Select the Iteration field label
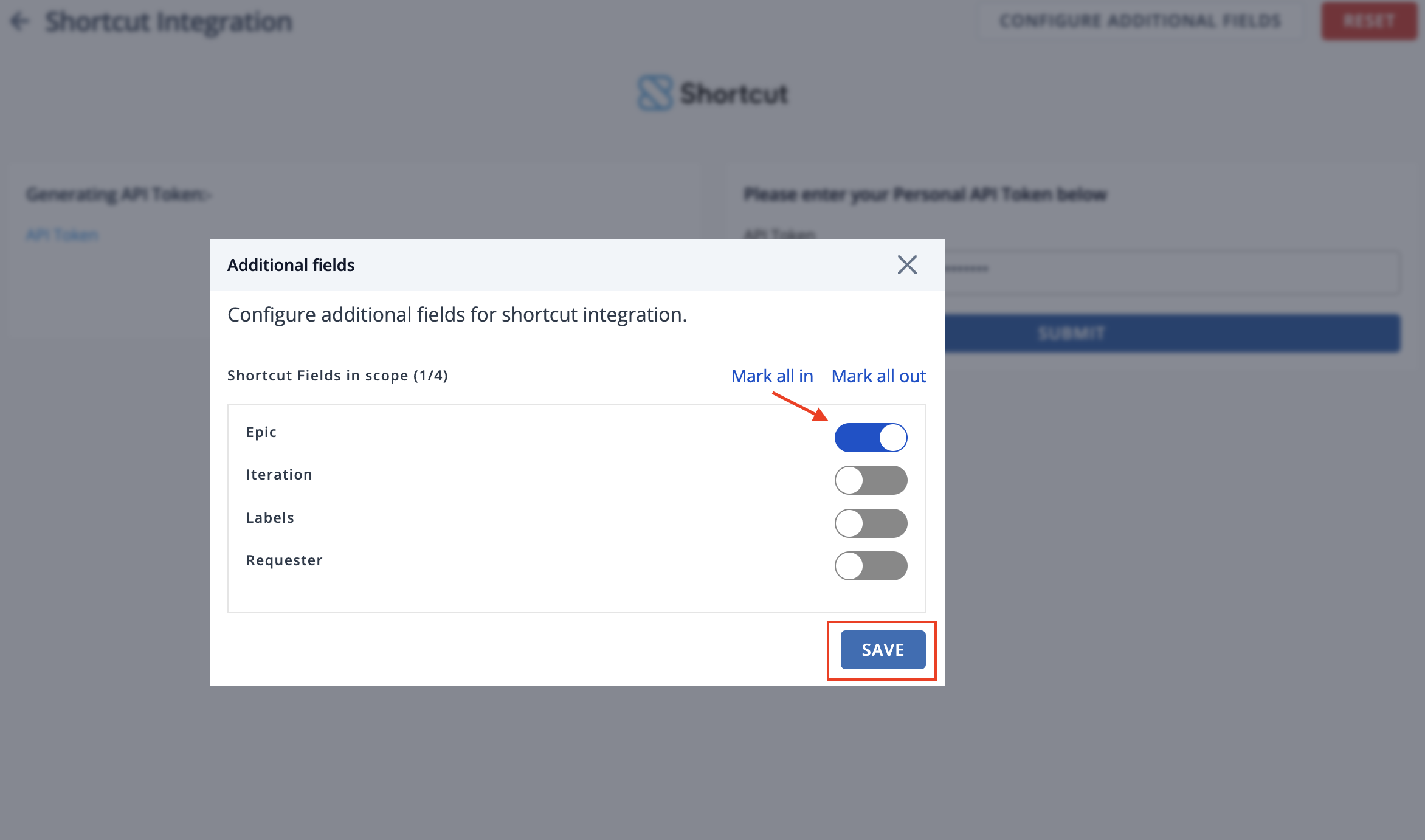1425x840 pixels. (x=279, y=475)
